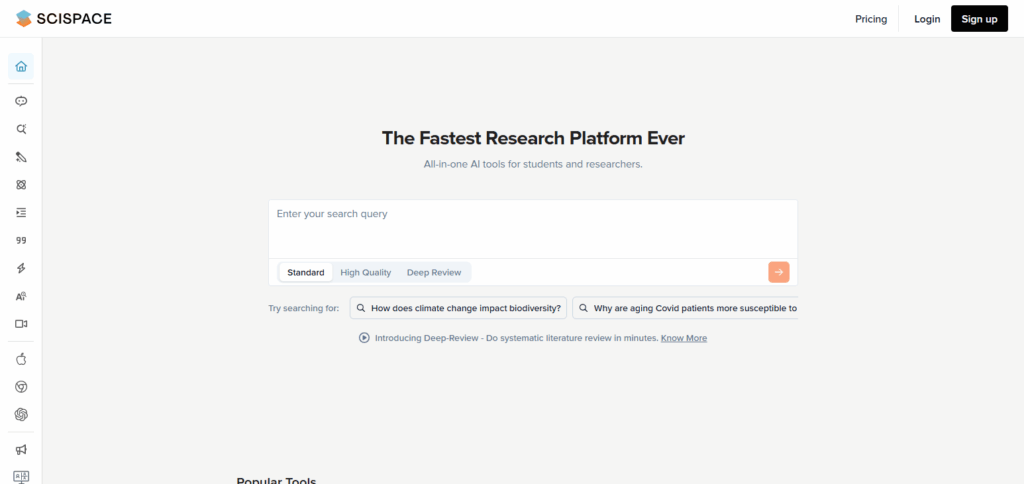
Task: Open the quotation marks citation icon
Action: click(21, 240)
